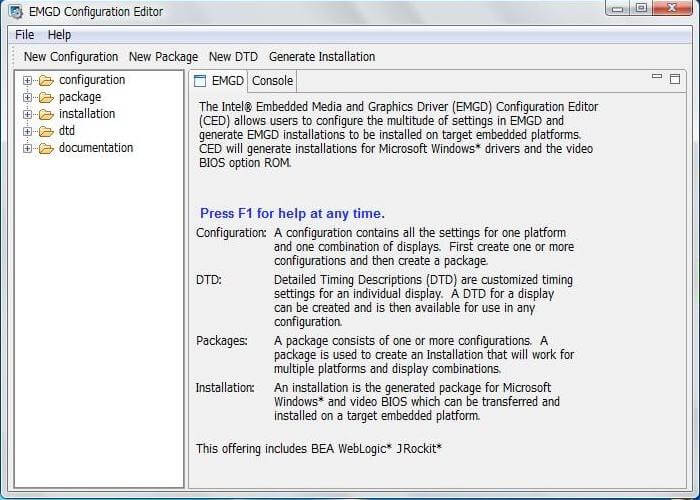Image resolution: width=700 pixels, height=500 pixels.
Task: Click the dtd folder icon
Action: (x=46, y=131)
